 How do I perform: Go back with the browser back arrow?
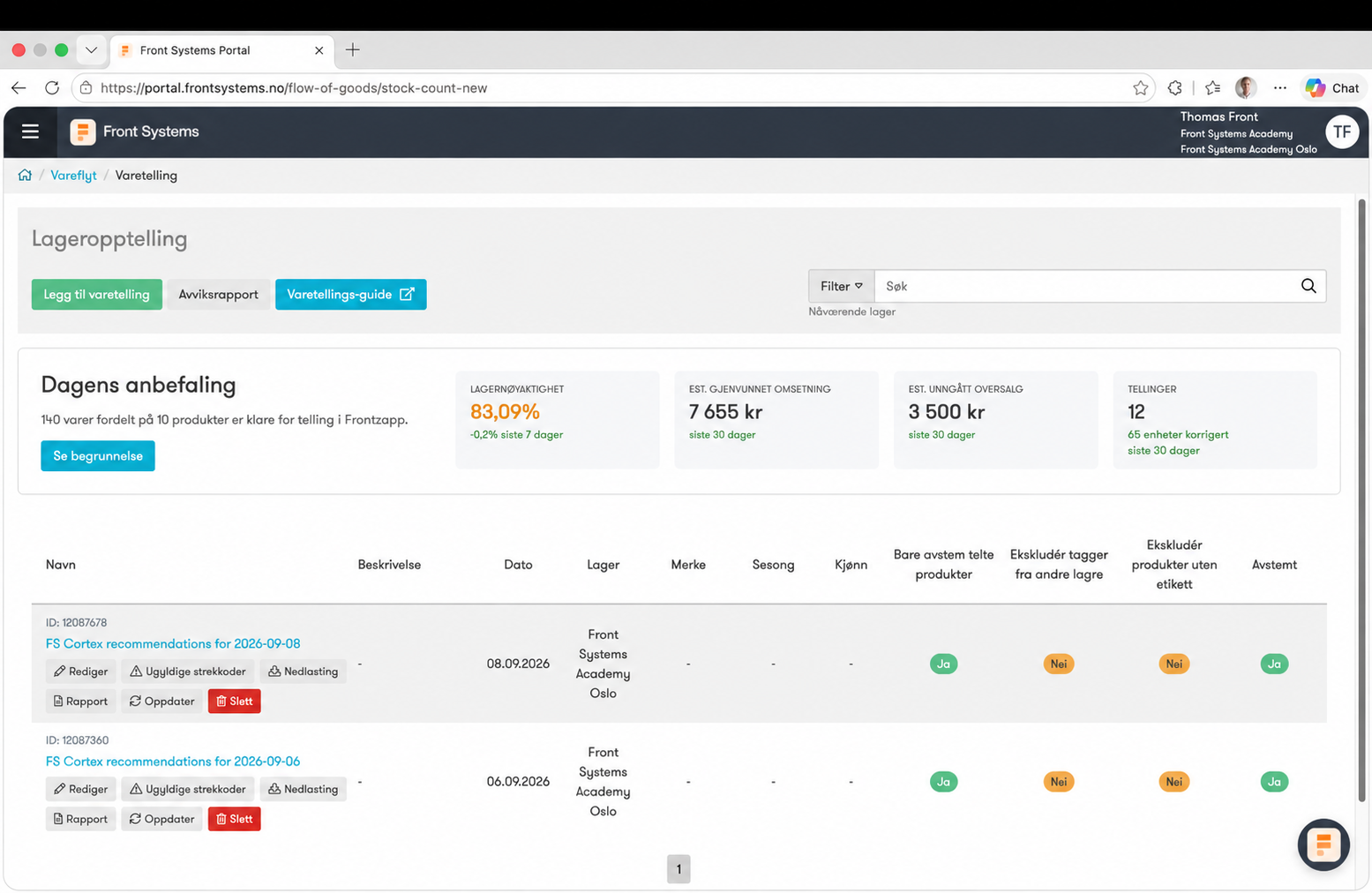coord(19,87)
